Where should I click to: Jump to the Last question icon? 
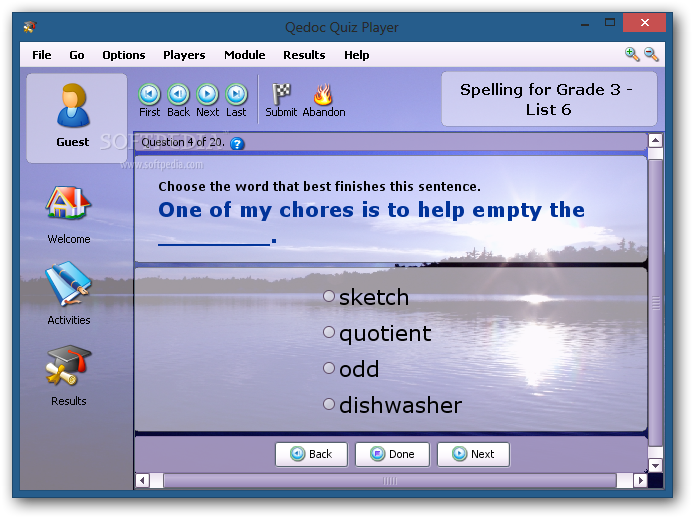tap(236, 94)
